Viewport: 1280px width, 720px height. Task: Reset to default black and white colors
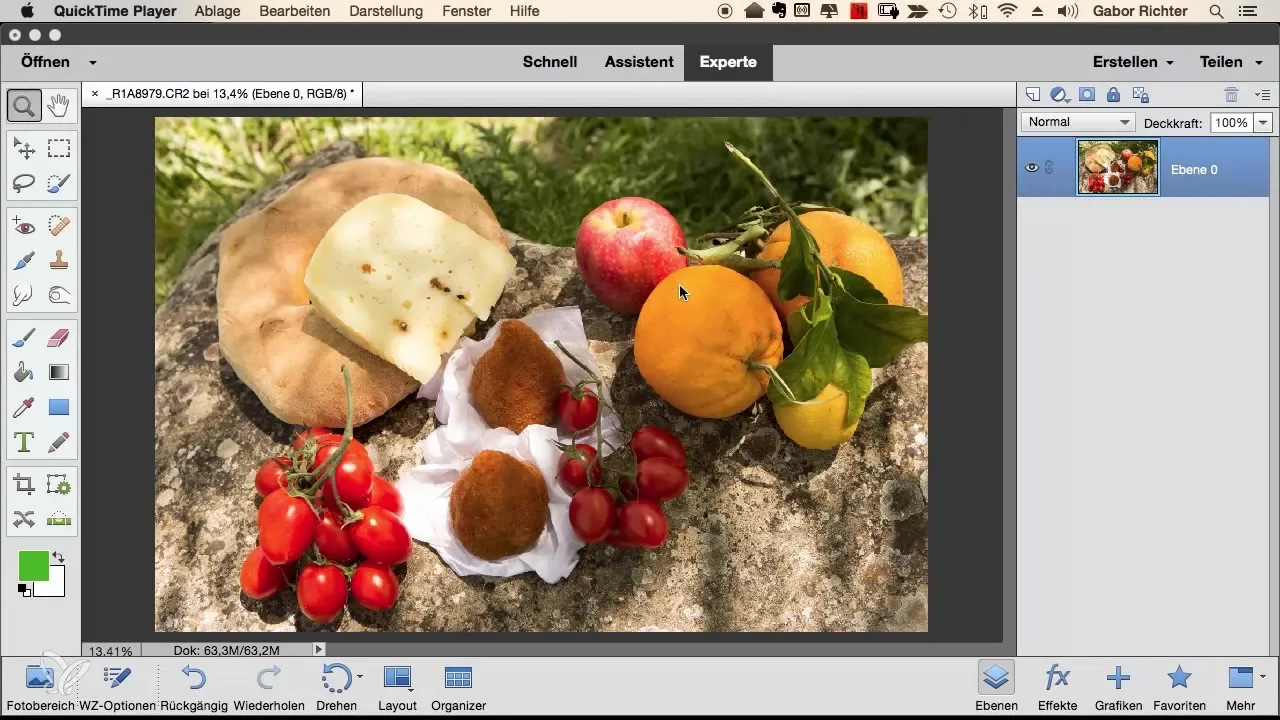tap(25, 591)
